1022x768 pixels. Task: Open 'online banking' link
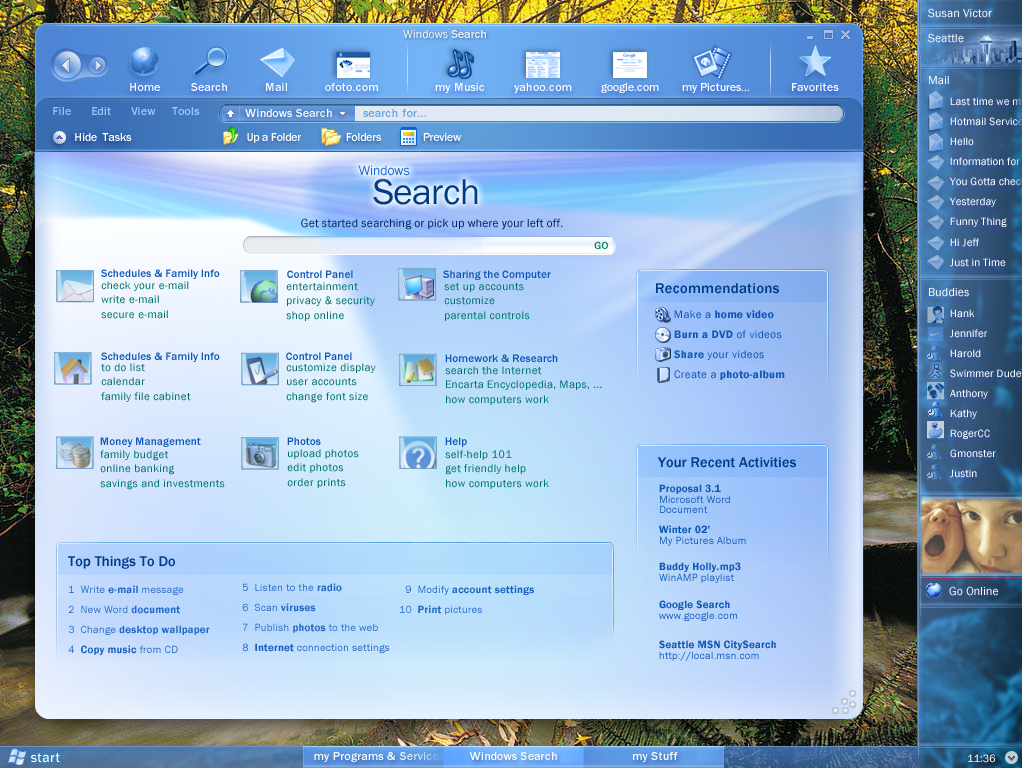point(137,469)
